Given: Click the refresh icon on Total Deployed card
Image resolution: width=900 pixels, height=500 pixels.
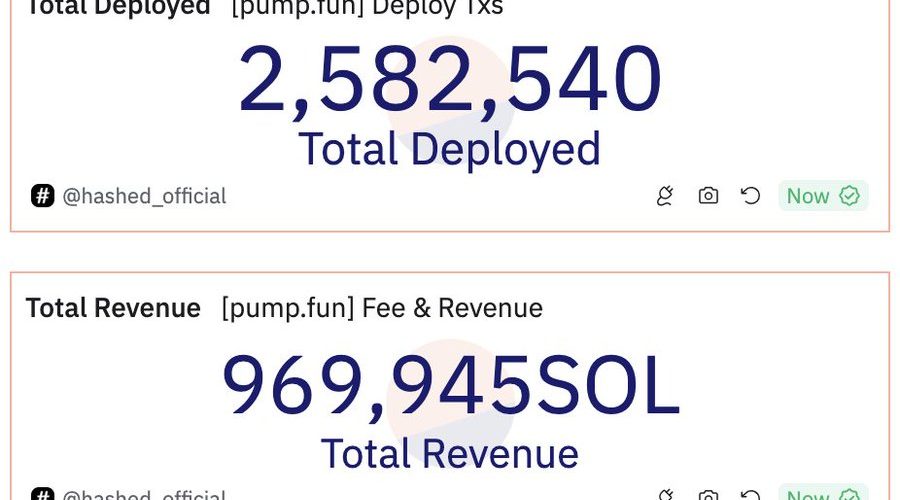Looking at the screenshot, I should click(750, 196).
